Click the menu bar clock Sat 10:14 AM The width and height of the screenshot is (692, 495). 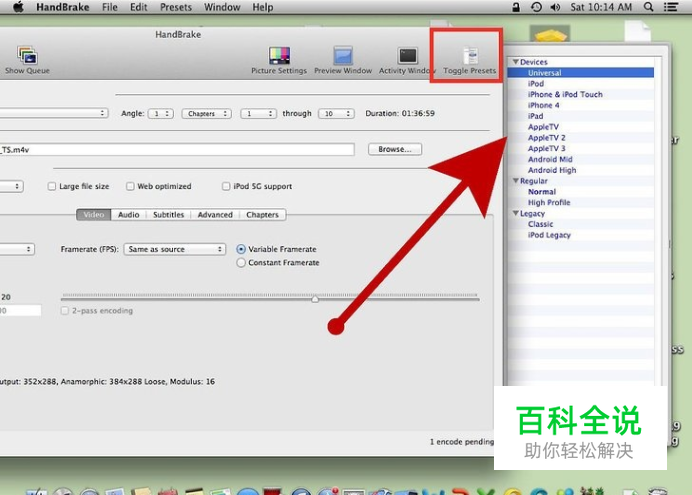coord(601,7)
